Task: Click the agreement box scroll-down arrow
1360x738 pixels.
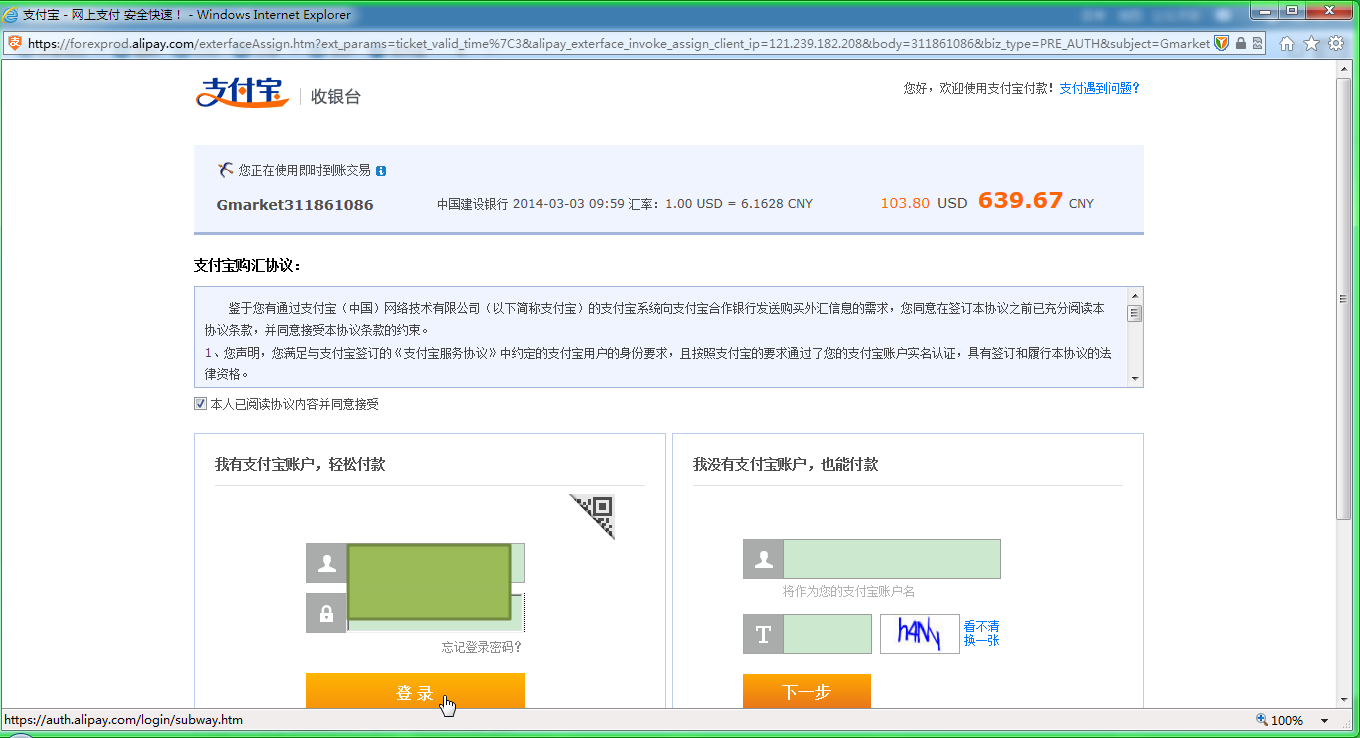Action: pos(1134,378)
